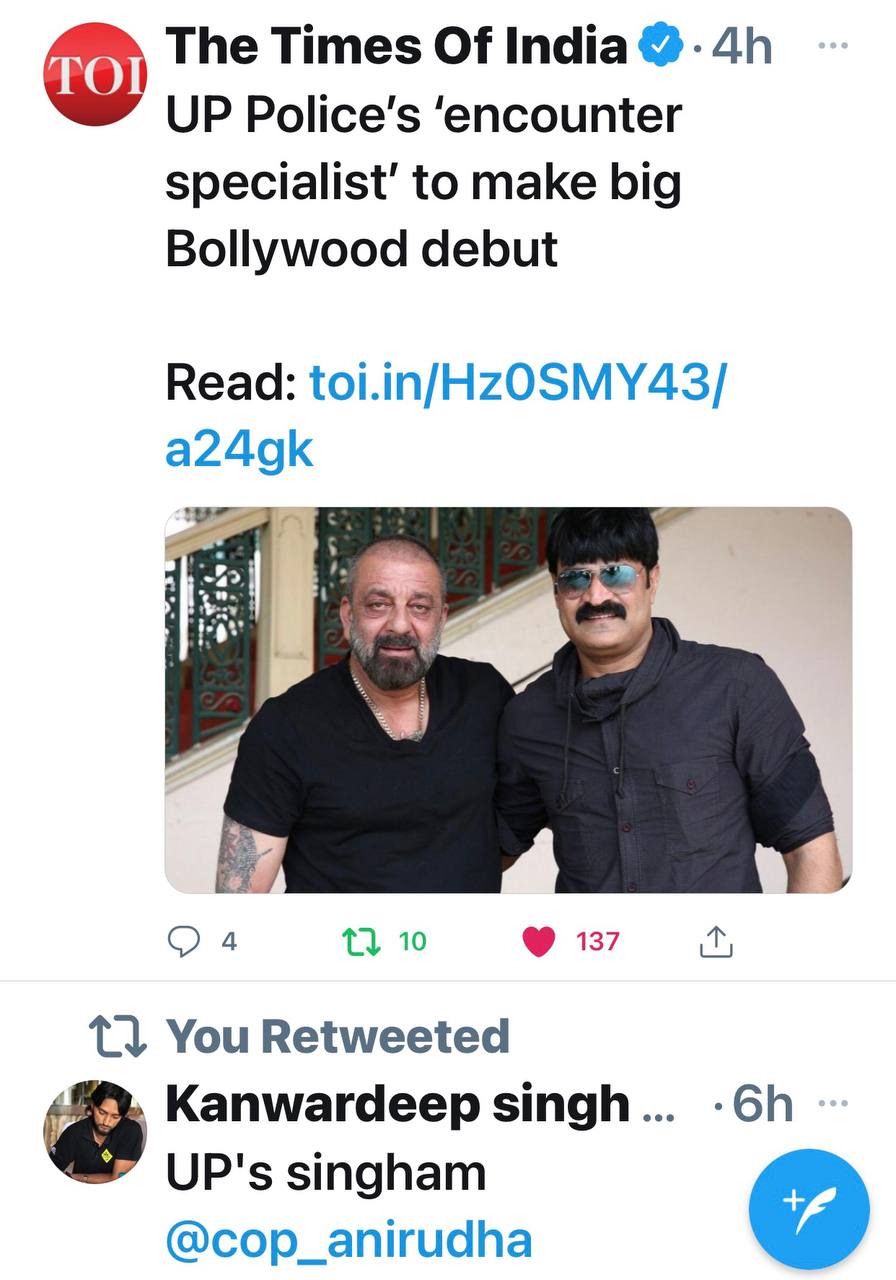Open The Times Of India account name
The width and height of the screenshot is (896, 1280).
click(x=396, y=47)
